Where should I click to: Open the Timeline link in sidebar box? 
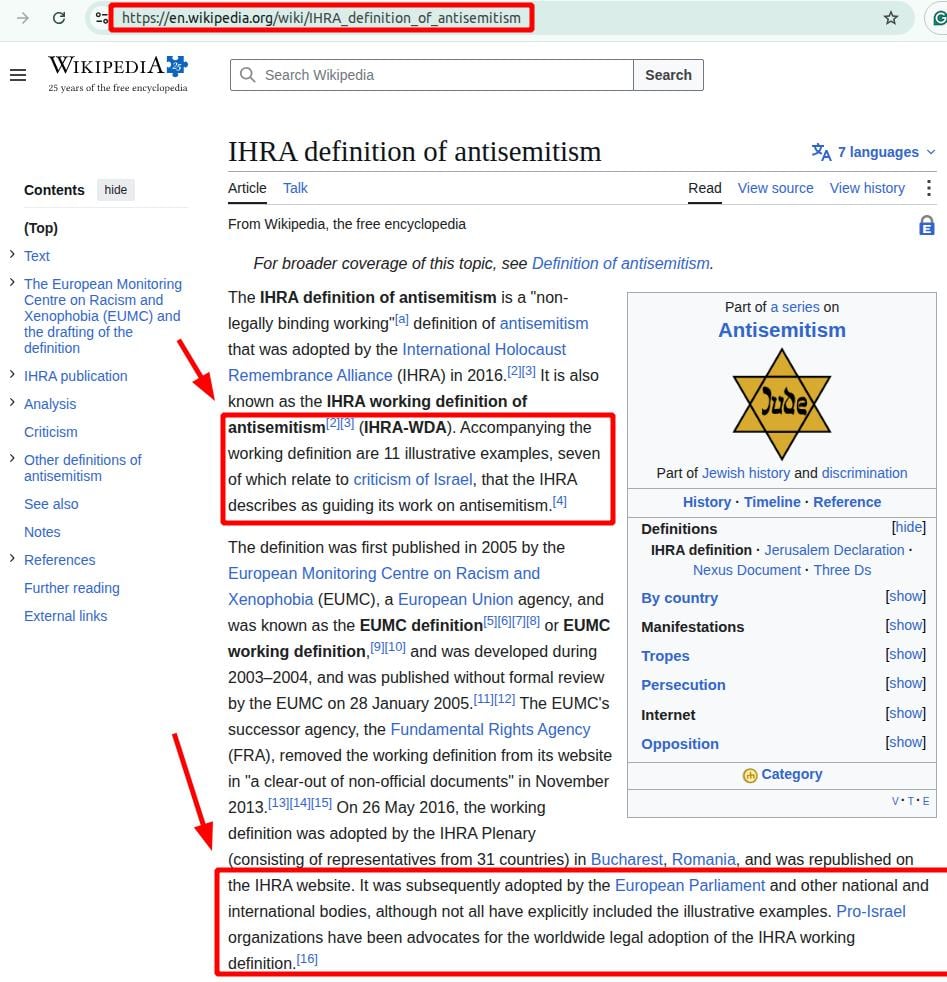772,502
